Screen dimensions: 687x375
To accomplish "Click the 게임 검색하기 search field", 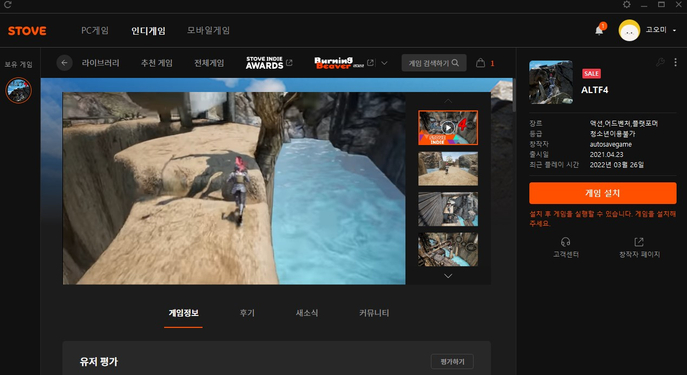I will click(x=434, y=63).
